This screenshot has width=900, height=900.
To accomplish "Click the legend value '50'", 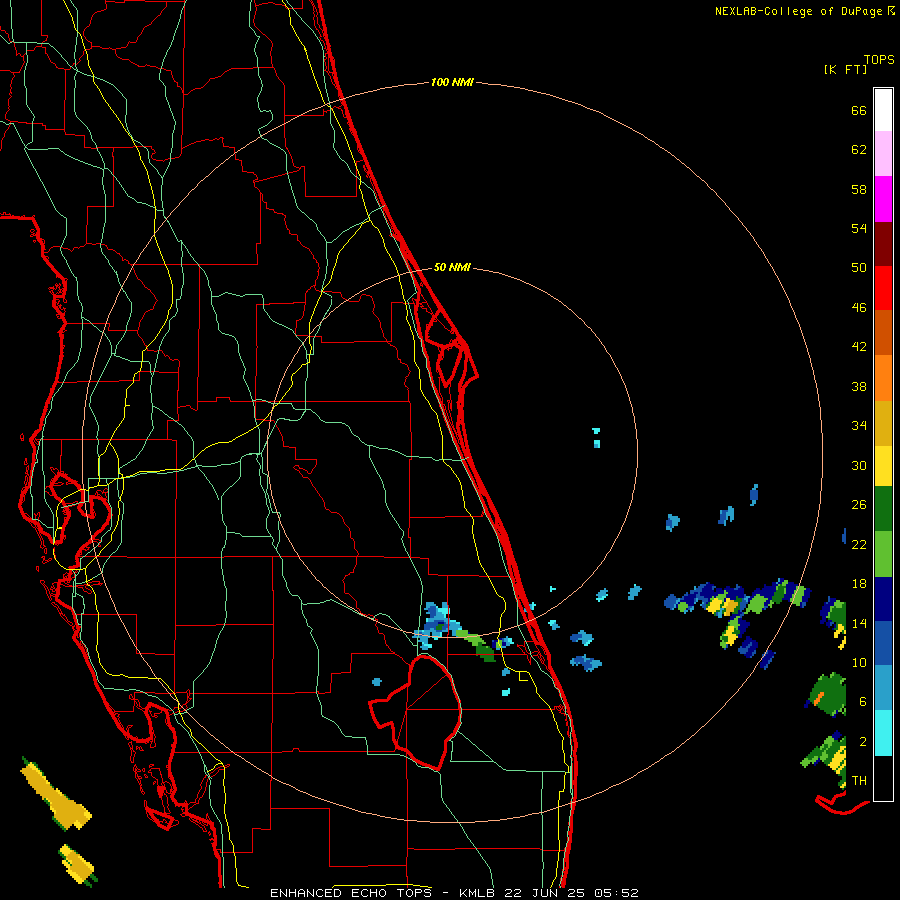I will point(859,268).
